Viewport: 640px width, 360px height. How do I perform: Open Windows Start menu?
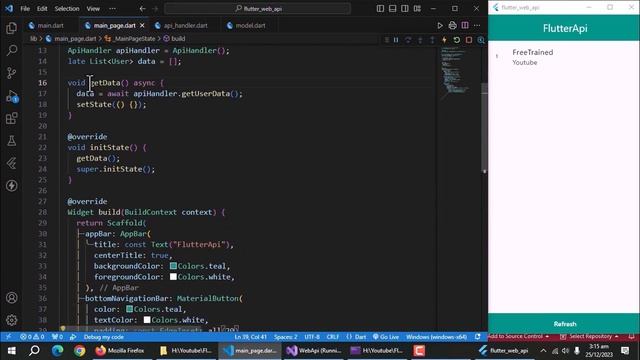(x=11, y=351)
